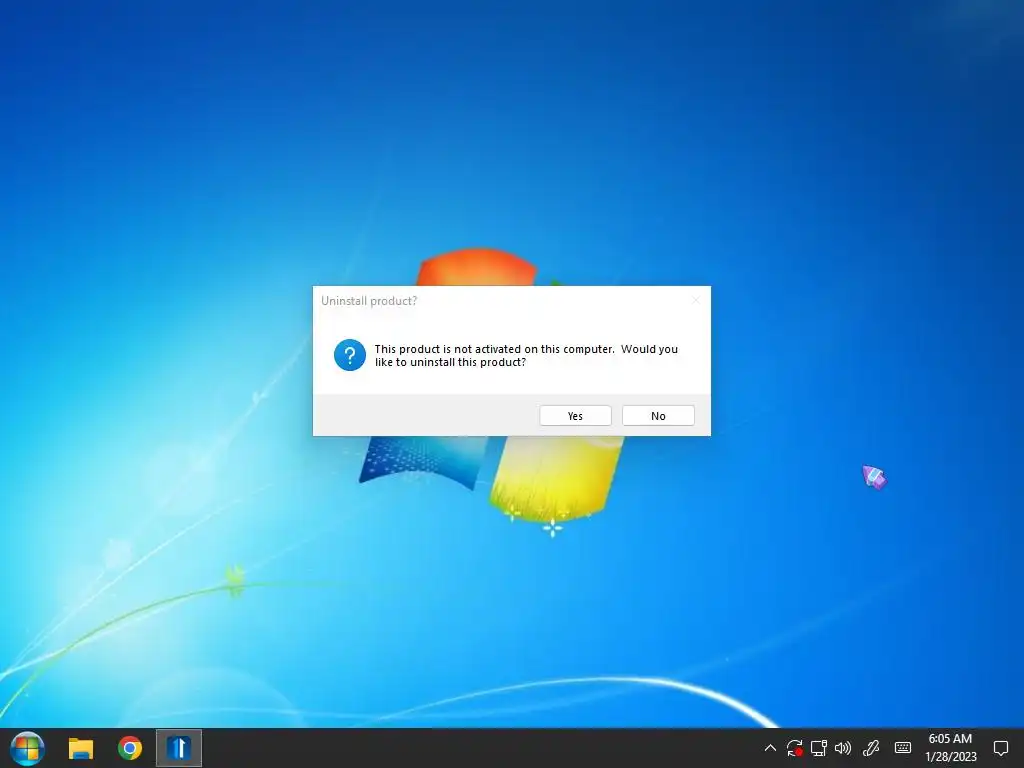Click the Uninstall product? title text
Viewport: 1024px width, 768px height.
click(369, 301)
